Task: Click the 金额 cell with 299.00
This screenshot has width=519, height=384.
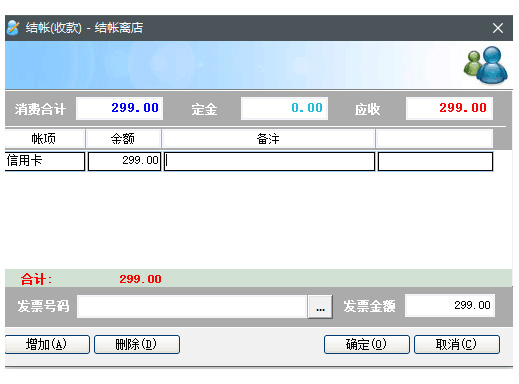Action: pos(124,161)
